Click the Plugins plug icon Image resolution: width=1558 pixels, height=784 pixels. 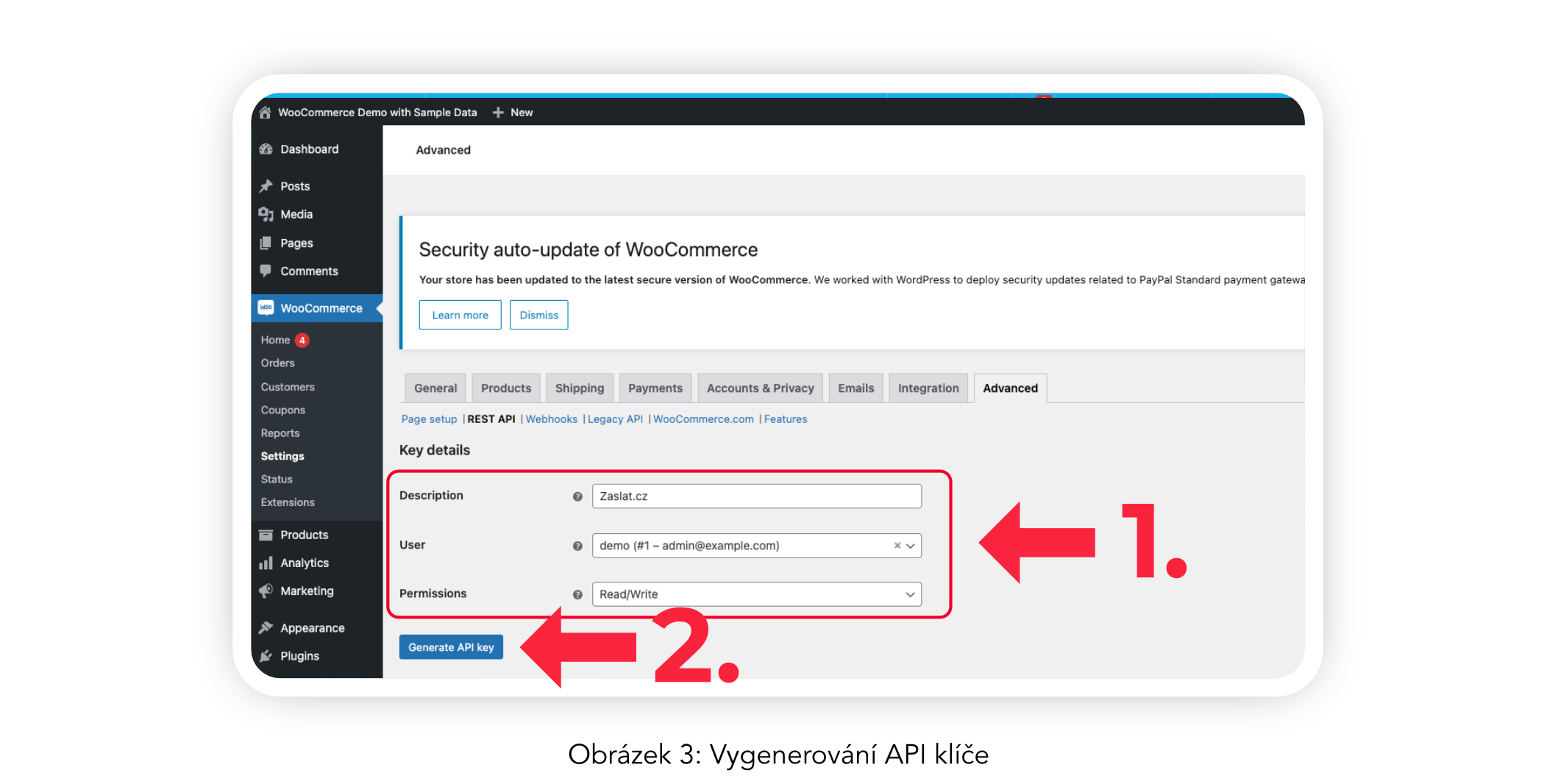click(x=266, y=656)
